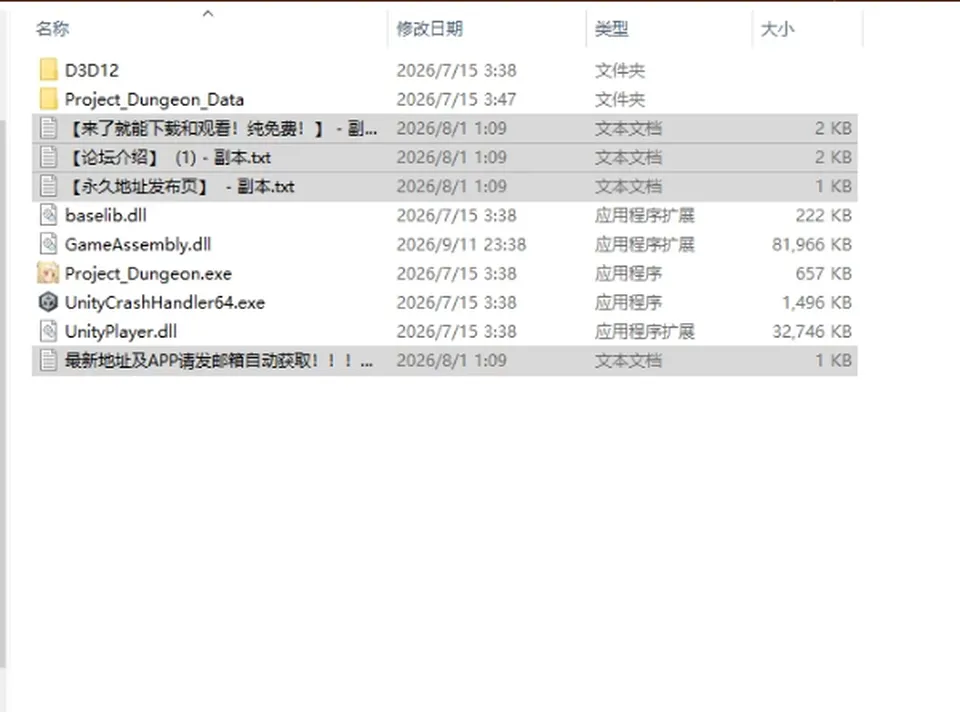Select the D3D12 folder name
Viewport: 960px width, 712px height.
click(92, 70)
